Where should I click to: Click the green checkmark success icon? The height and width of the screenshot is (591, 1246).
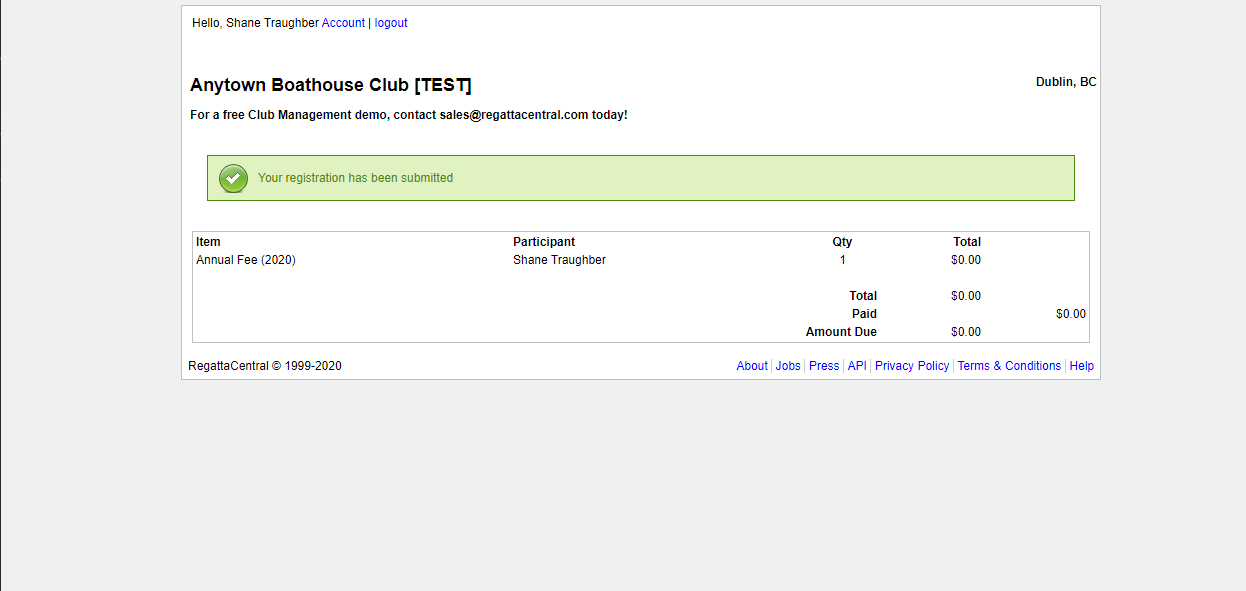pos(233,178)
